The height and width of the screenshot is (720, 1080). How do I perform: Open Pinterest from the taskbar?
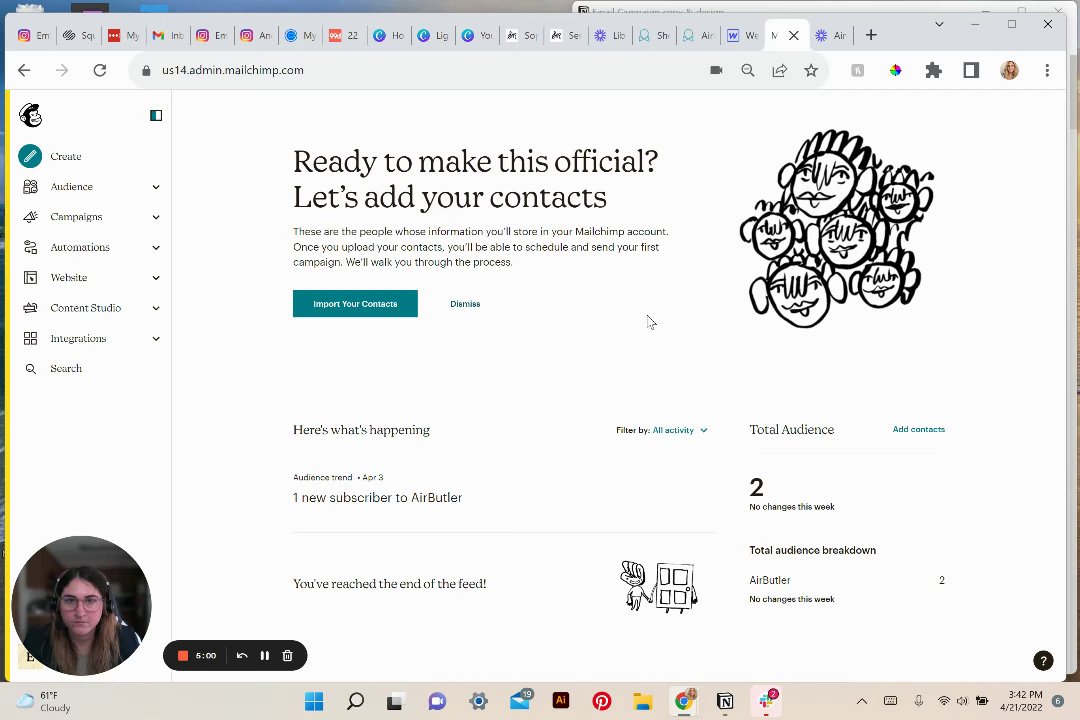click(602, 701)
